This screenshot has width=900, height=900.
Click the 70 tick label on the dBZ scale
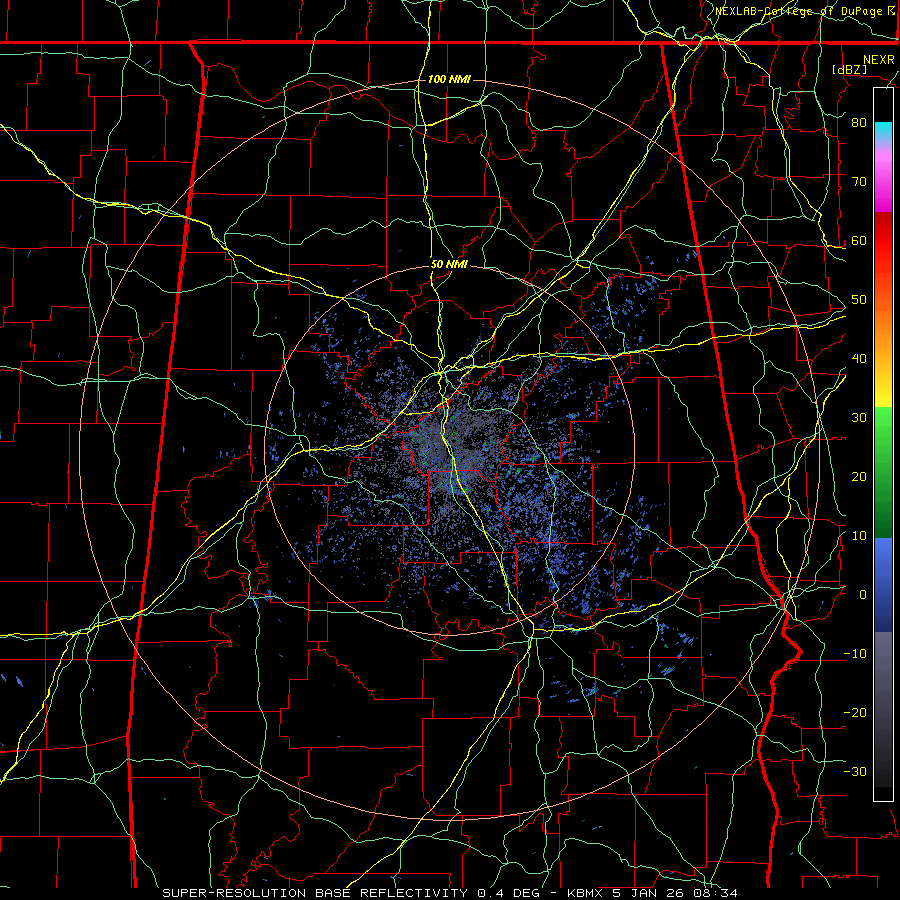[x=859, y=182]
